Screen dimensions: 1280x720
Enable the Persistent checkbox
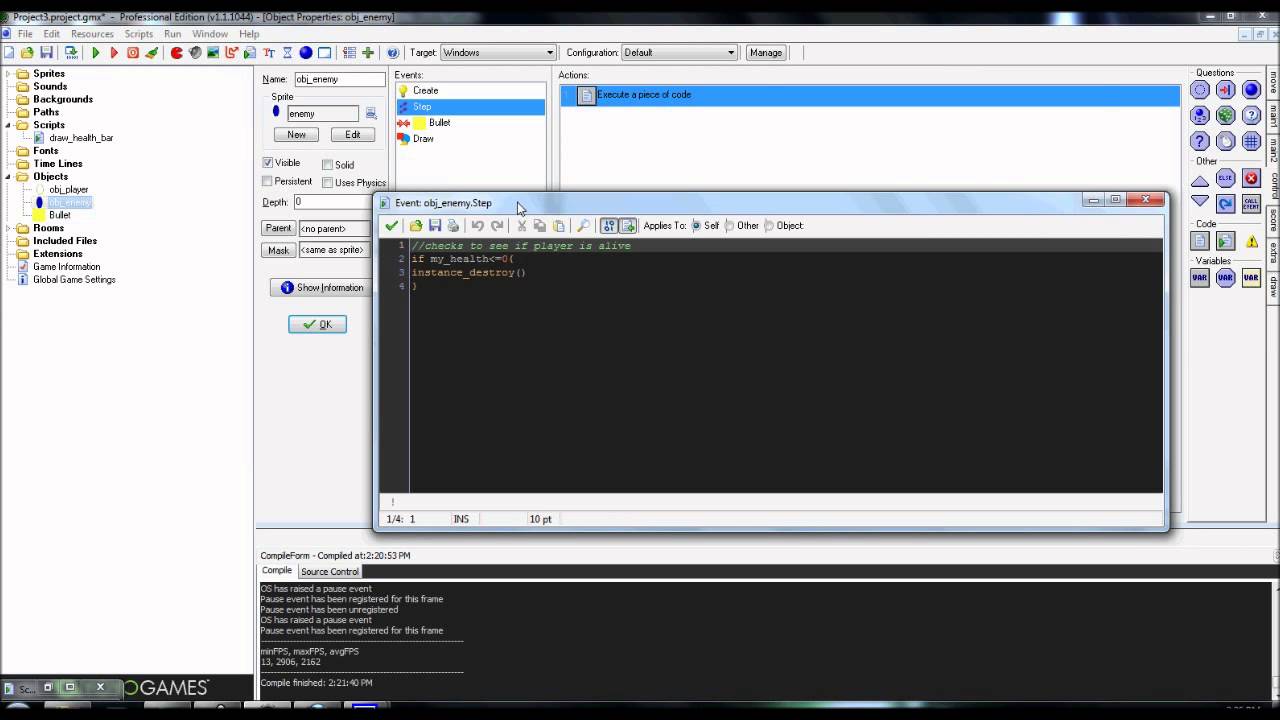coord(268,182)
